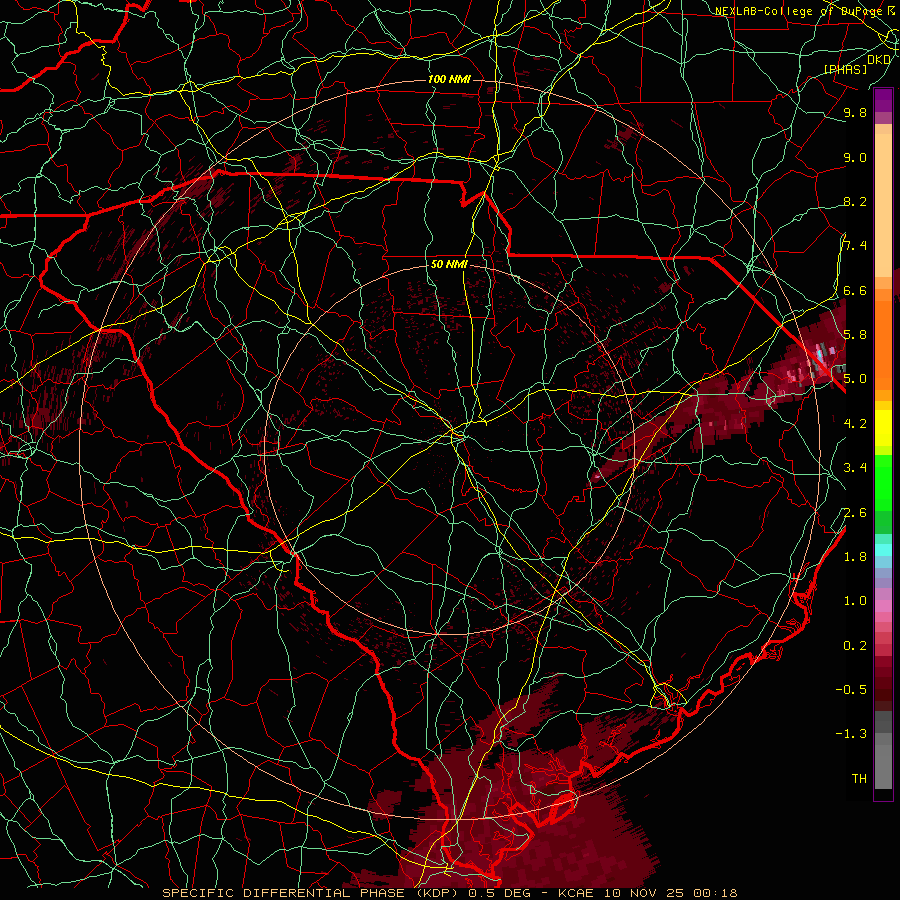Click the "0.2" legend value
The width and height of the screenshot is (900, 900).
tap(855, 646)
